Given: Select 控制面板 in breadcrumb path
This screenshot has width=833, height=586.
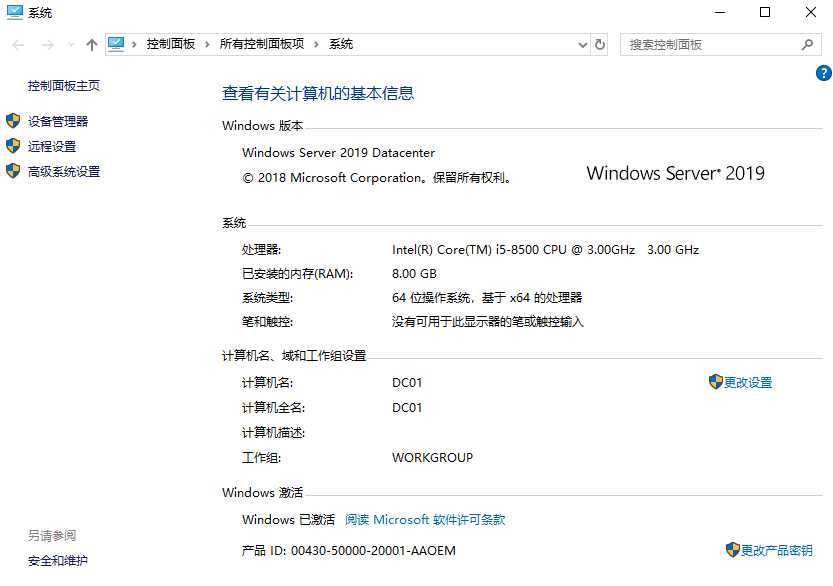Looking at the screenshot, I should click(171, 44).
